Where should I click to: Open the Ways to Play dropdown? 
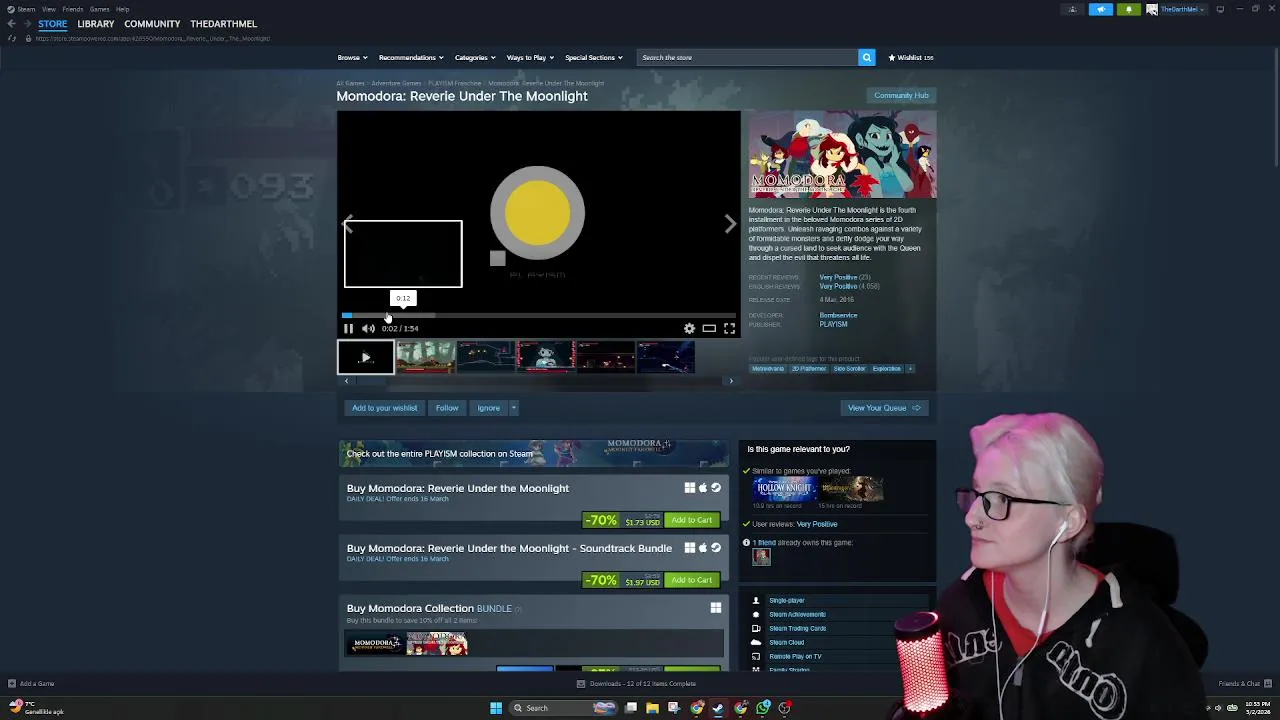click(x=530, y=57)
